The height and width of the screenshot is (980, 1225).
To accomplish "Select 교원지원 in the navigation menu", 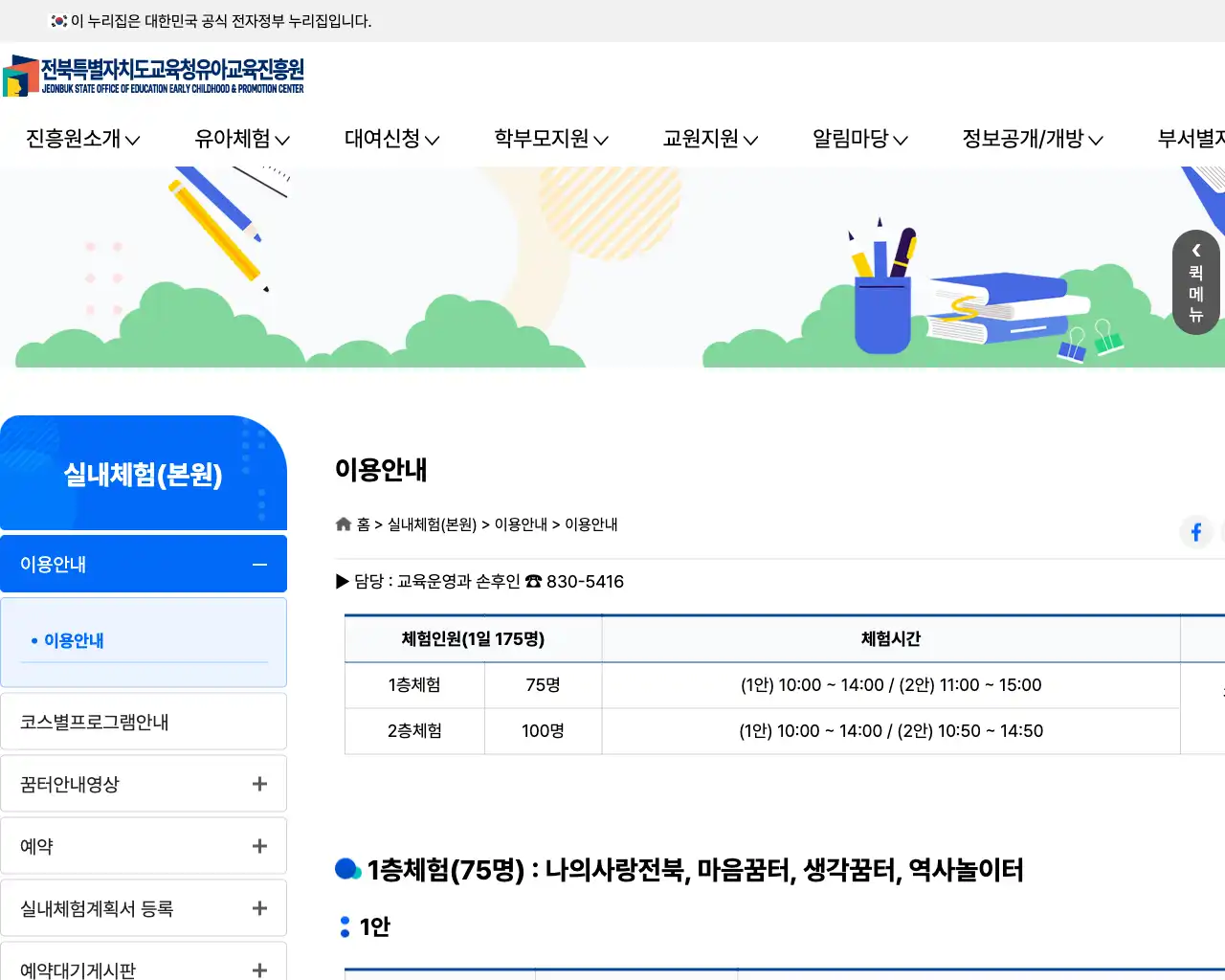I will click(708, 139).
